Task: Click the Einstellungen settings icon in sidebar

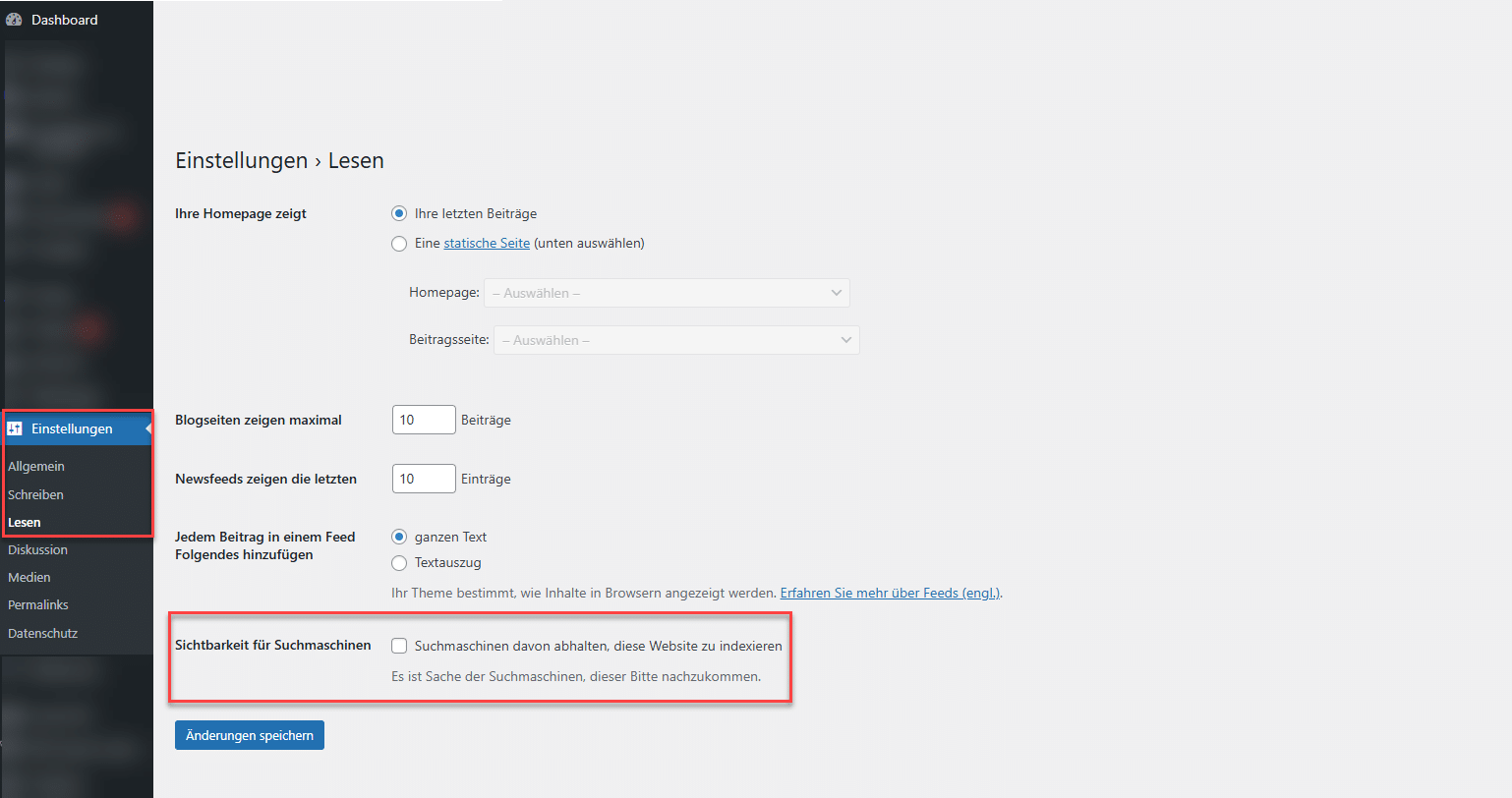Action: click(15, 428)
